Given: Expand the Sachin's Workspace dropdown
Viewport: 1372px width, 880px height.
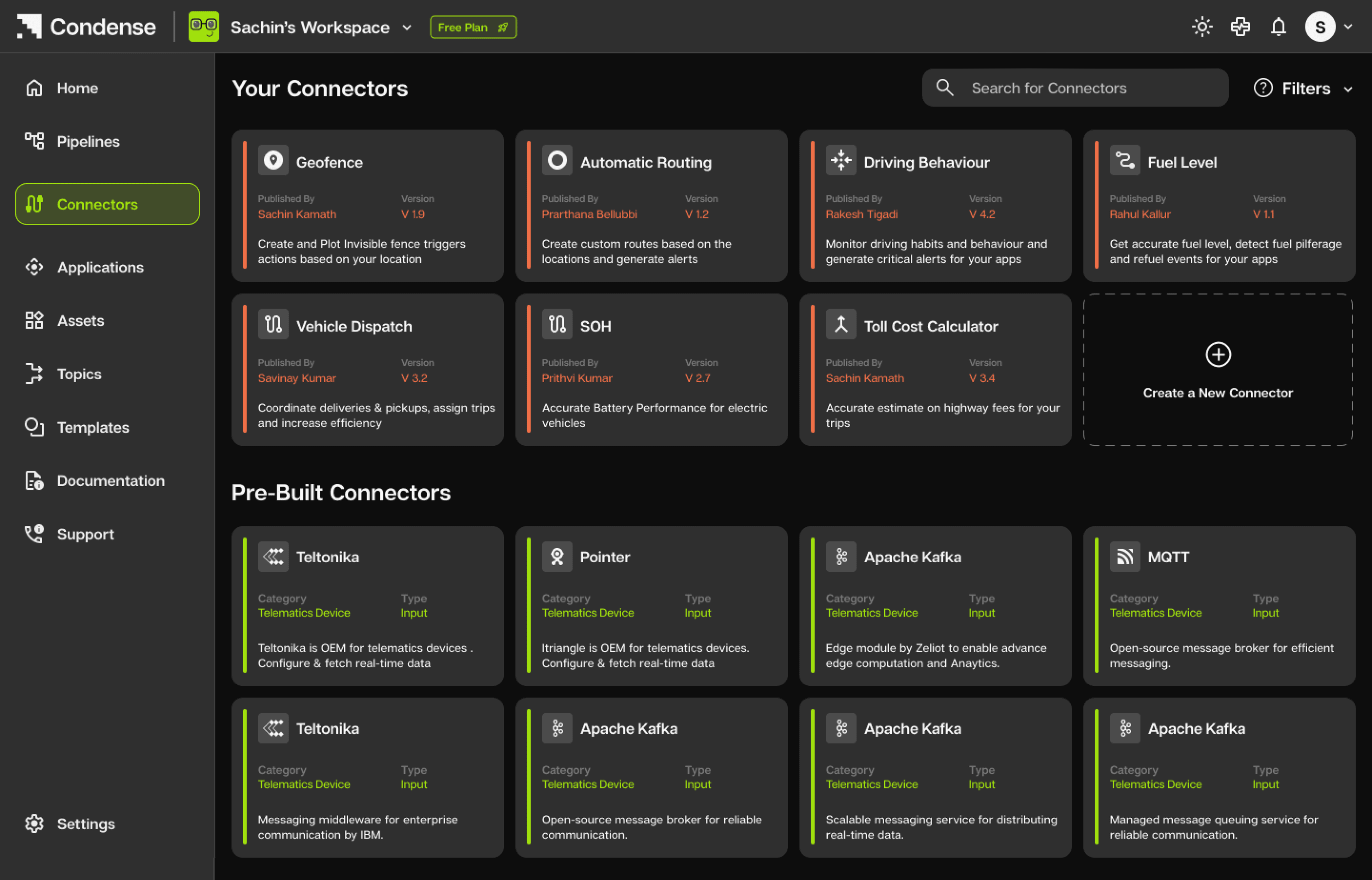Looking at the screenshot, I should click(x=407, y=27).
